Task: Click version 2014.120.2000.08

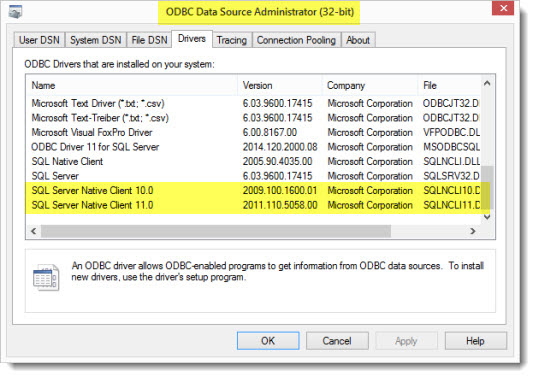Action: coord(280,147)
